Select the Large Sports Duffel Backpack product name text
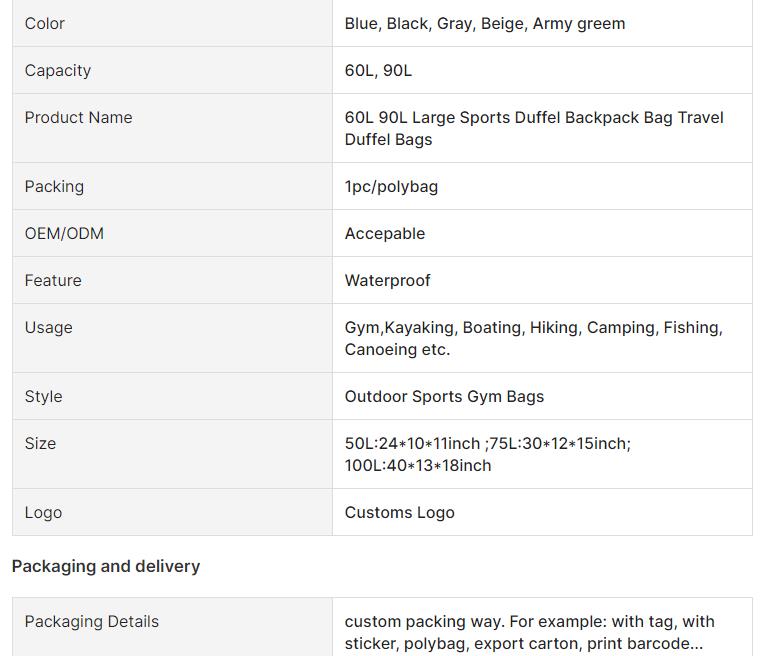Image resolution: width=766 pixels, height=656 pixels. [533, 128]
